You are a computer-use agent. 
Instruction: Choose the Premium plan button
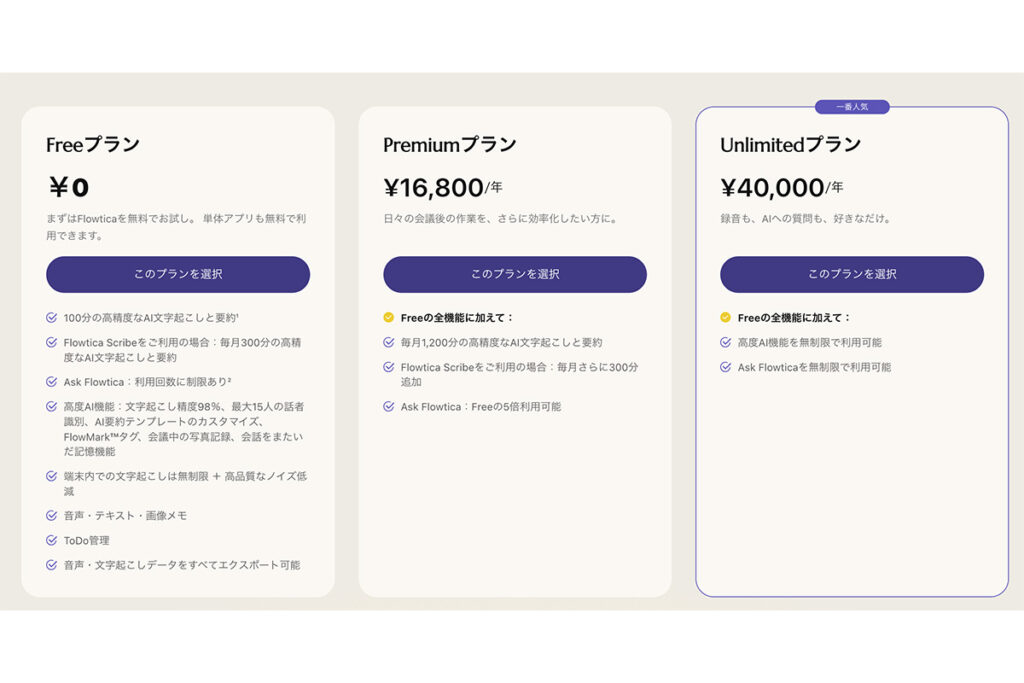[x=515, y=274]
